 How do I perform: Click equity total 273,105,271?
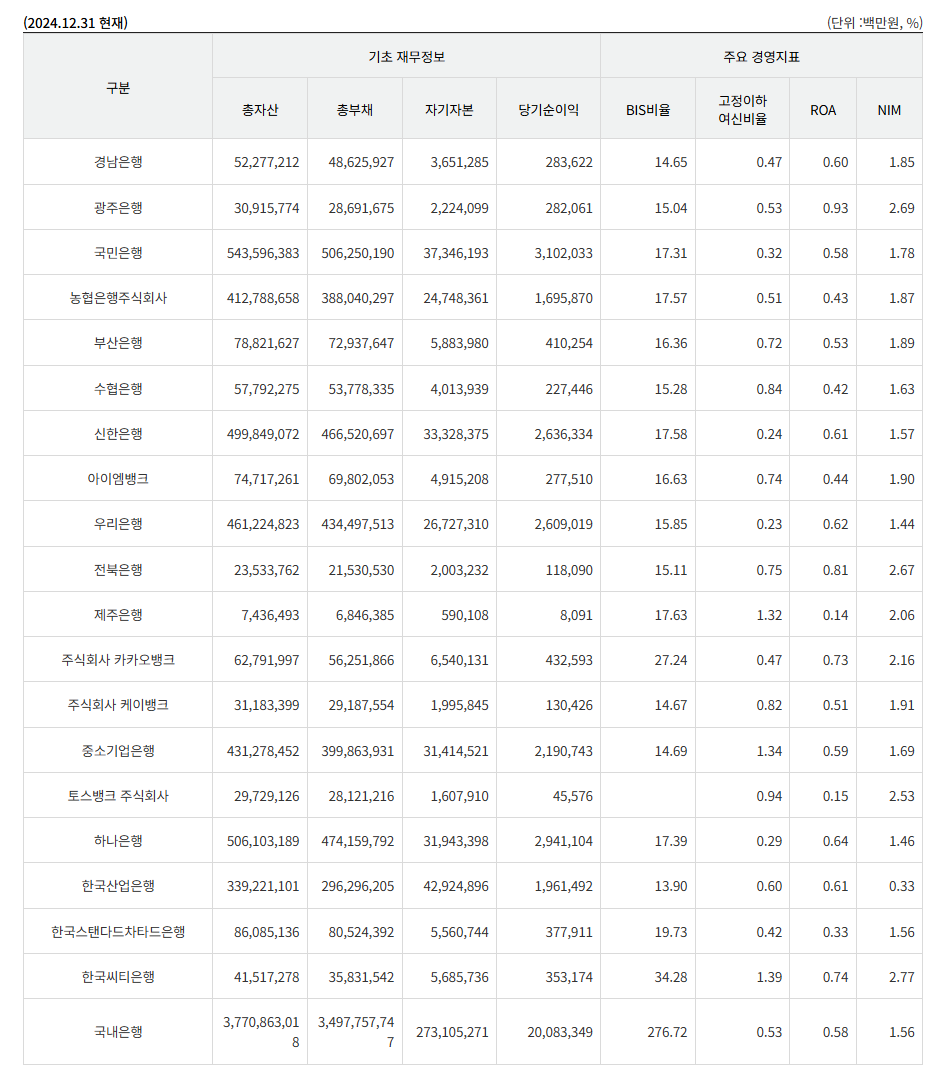pyautogui.click(x=452, y=1033)
